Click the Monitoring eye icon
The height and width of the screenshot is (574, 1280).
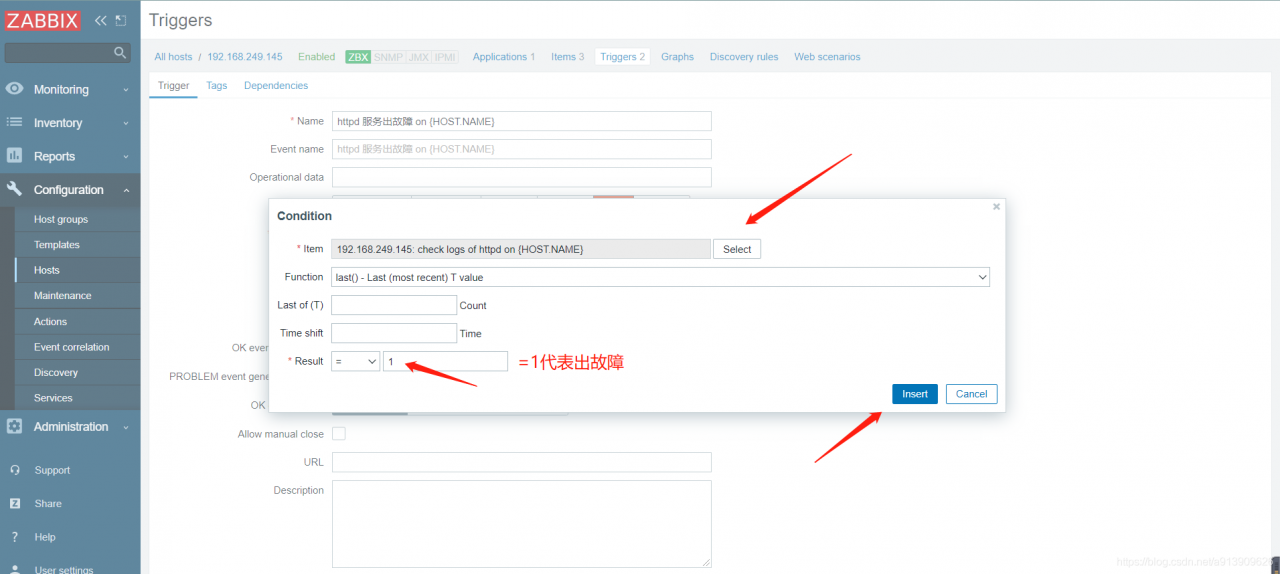click(14, 89)
